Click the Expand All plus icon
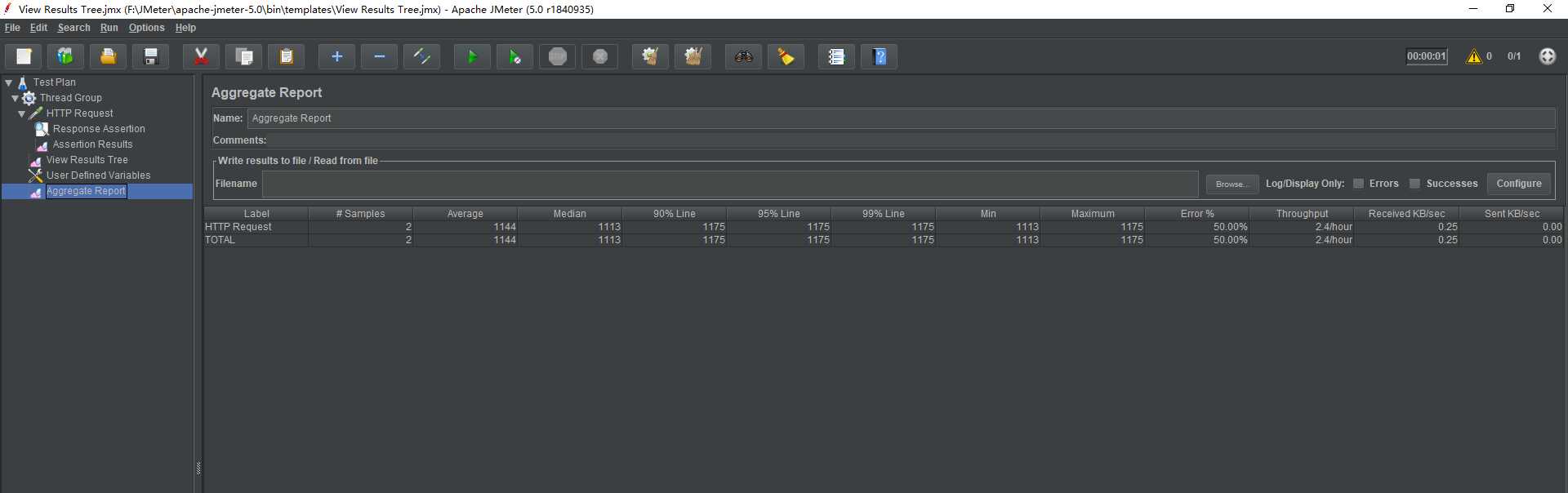Viewport: 1568px width, 493px height. tap(336, 56)
